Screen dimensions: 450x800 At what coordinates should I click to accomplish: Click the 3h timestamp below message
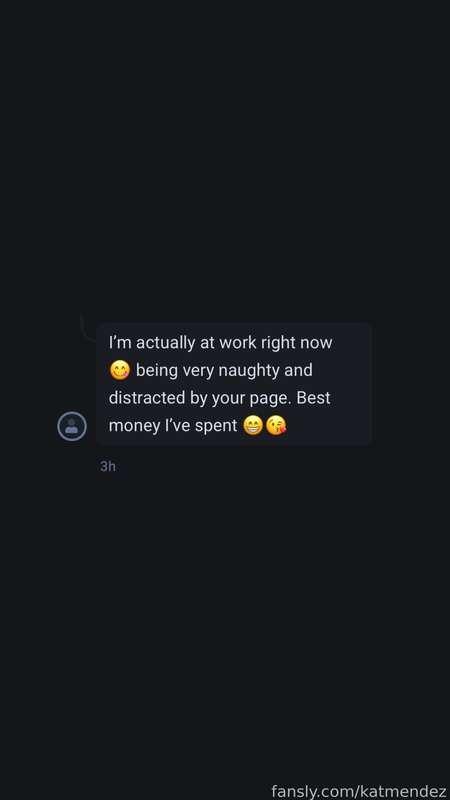point(108,466)
